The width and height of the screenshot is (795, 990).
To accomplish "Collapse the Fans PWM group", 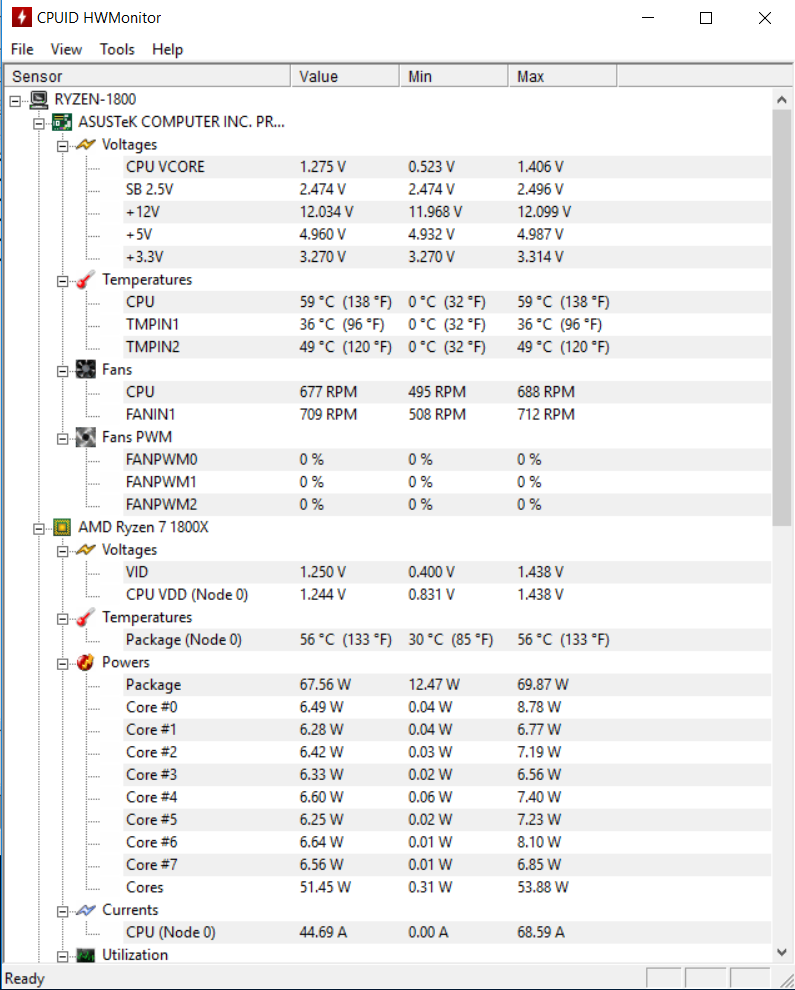I will [62, 438].
